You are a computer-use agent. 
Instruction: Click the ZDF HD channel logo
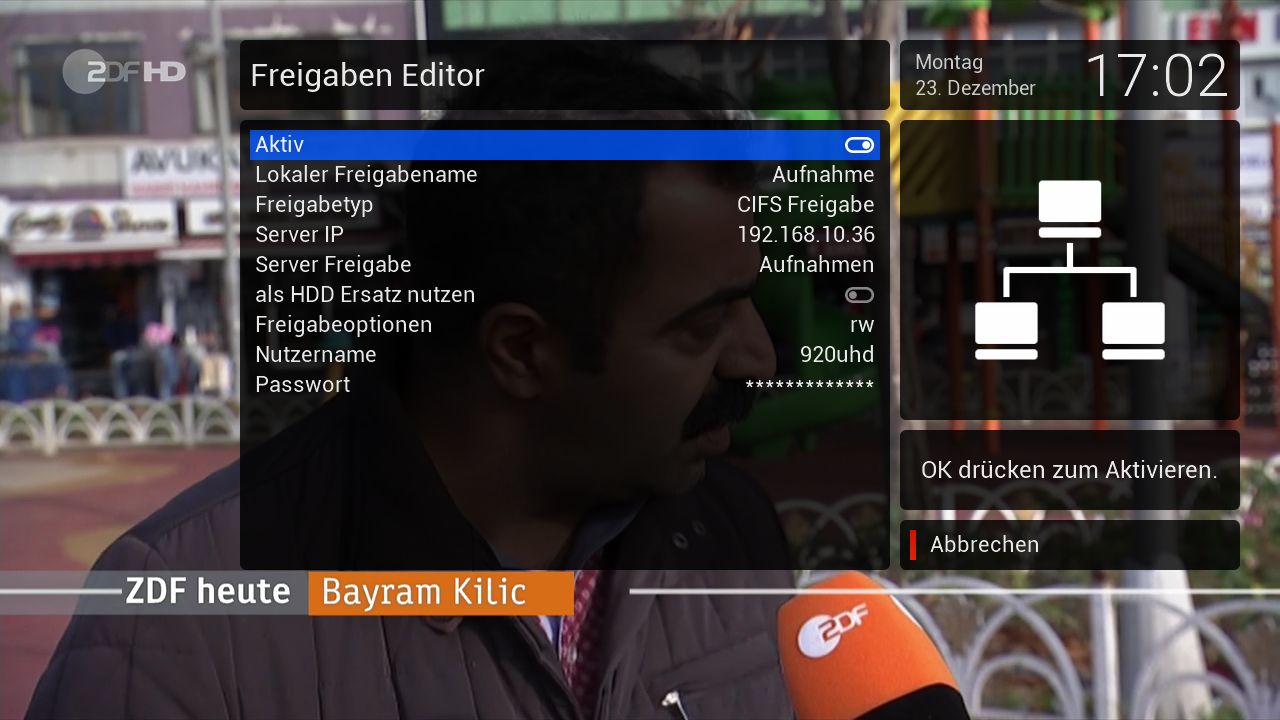point(124,72)
